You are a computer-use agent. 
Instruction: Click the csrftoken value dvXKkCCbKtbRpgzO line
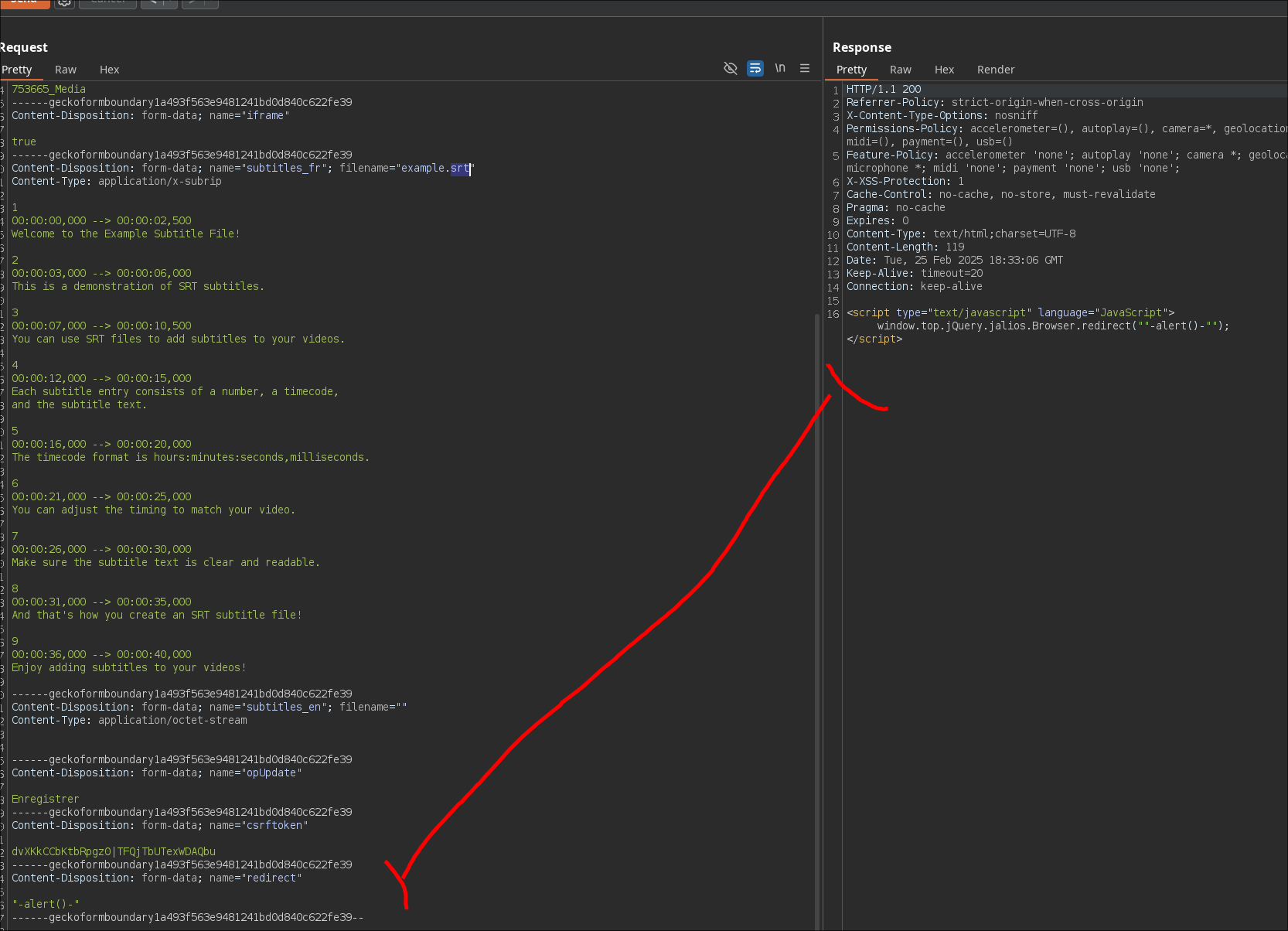tap(114, 851)
